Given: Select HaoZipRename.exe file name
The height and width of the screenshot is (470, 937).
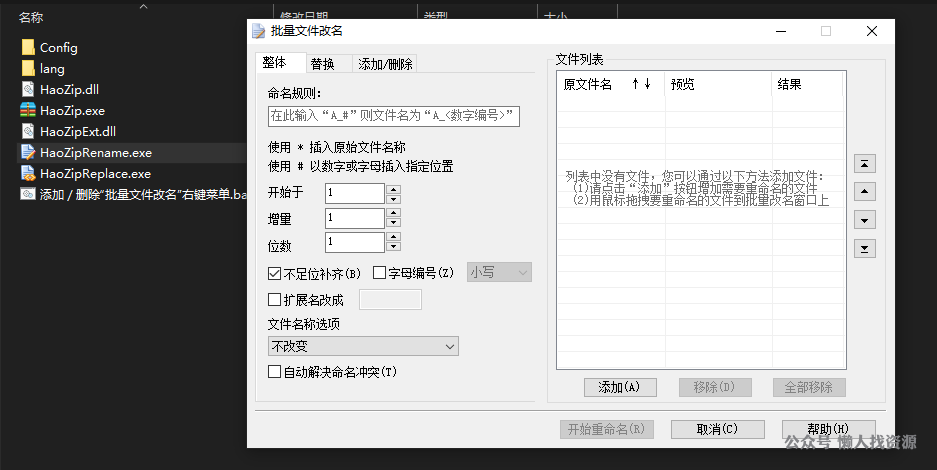Looking at the screenshot, I should (x=96, y=152).
